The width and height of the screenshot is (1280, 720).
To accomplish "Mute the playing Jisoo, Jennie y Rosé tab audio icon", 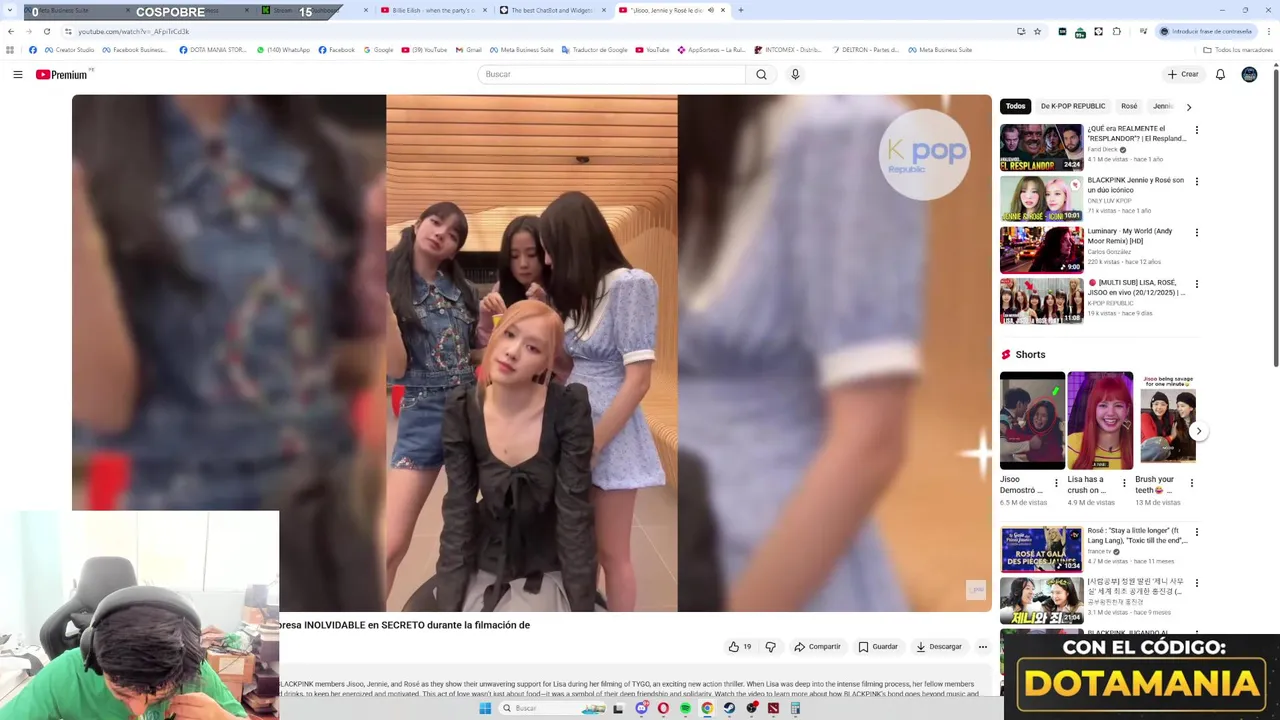I will tap(710, 10).
